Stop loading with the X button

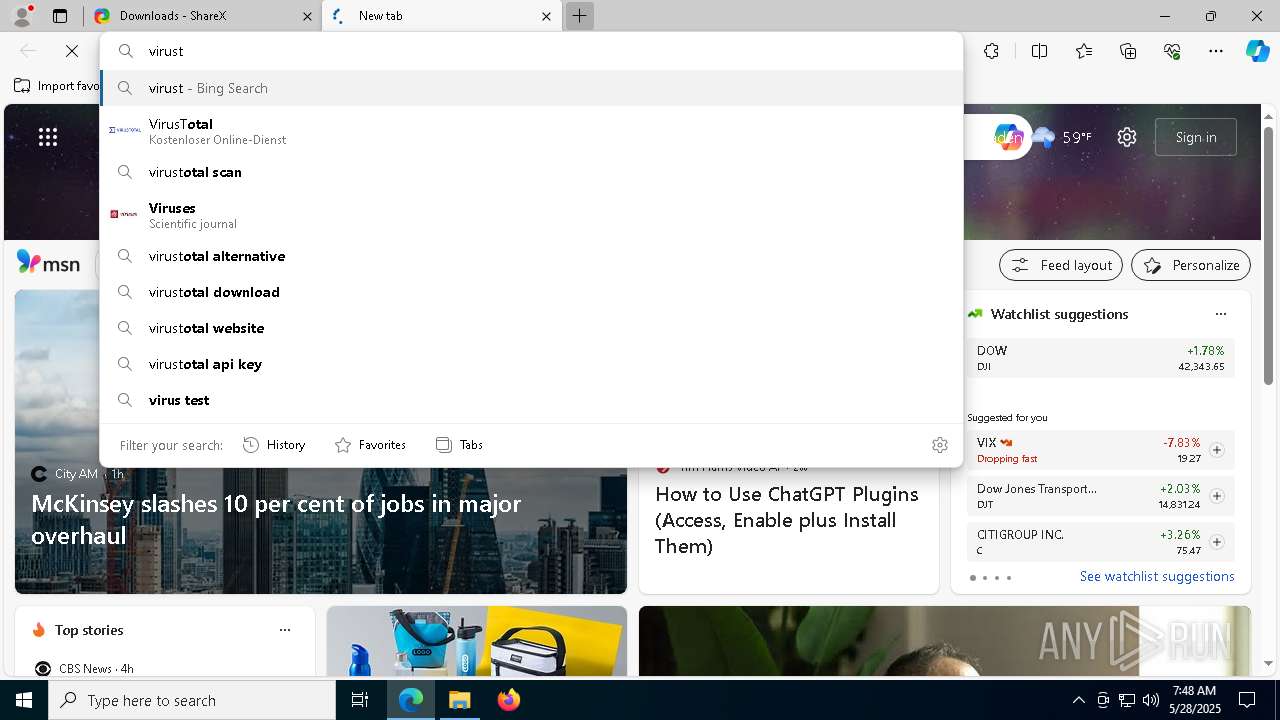click(x=72, y=51)
